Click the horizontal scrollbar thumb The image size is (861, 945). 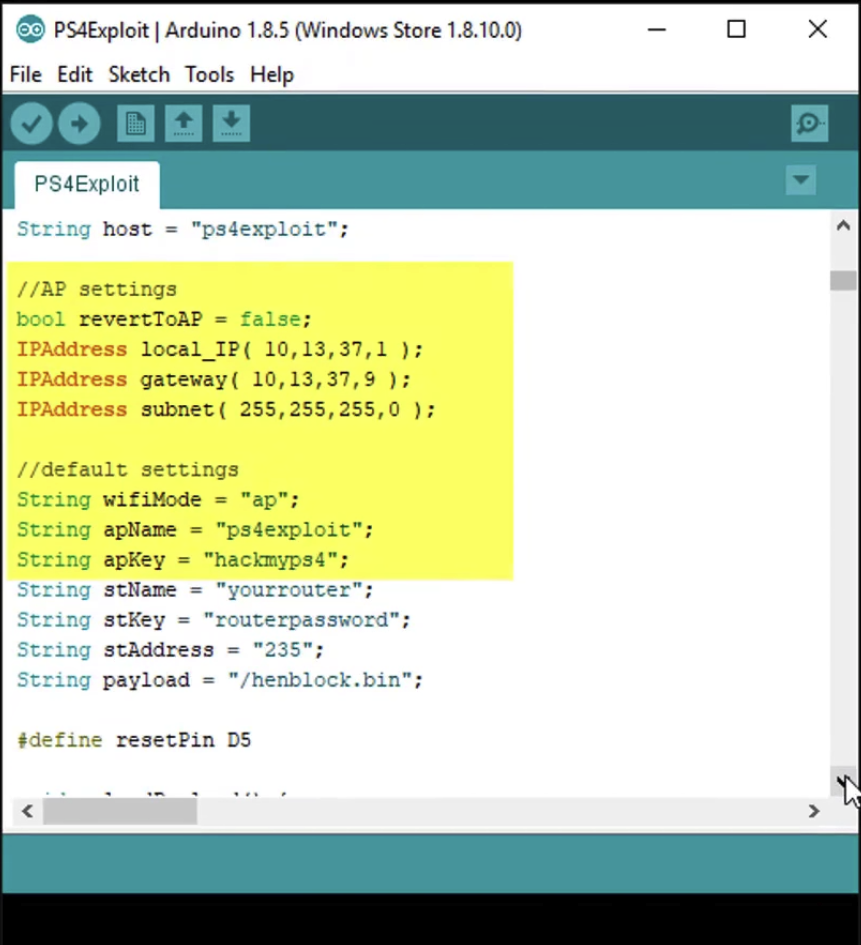[120, 811]
